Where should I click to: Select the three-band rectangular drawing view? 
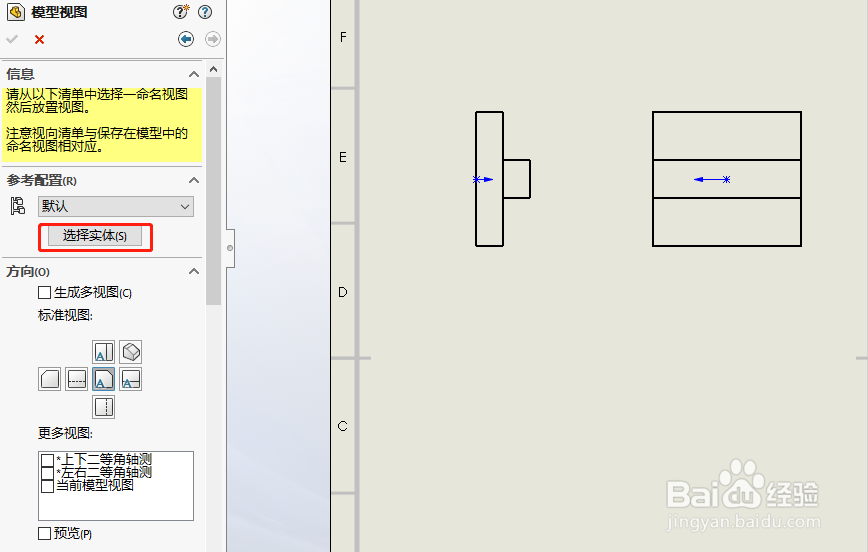[727, 179]
